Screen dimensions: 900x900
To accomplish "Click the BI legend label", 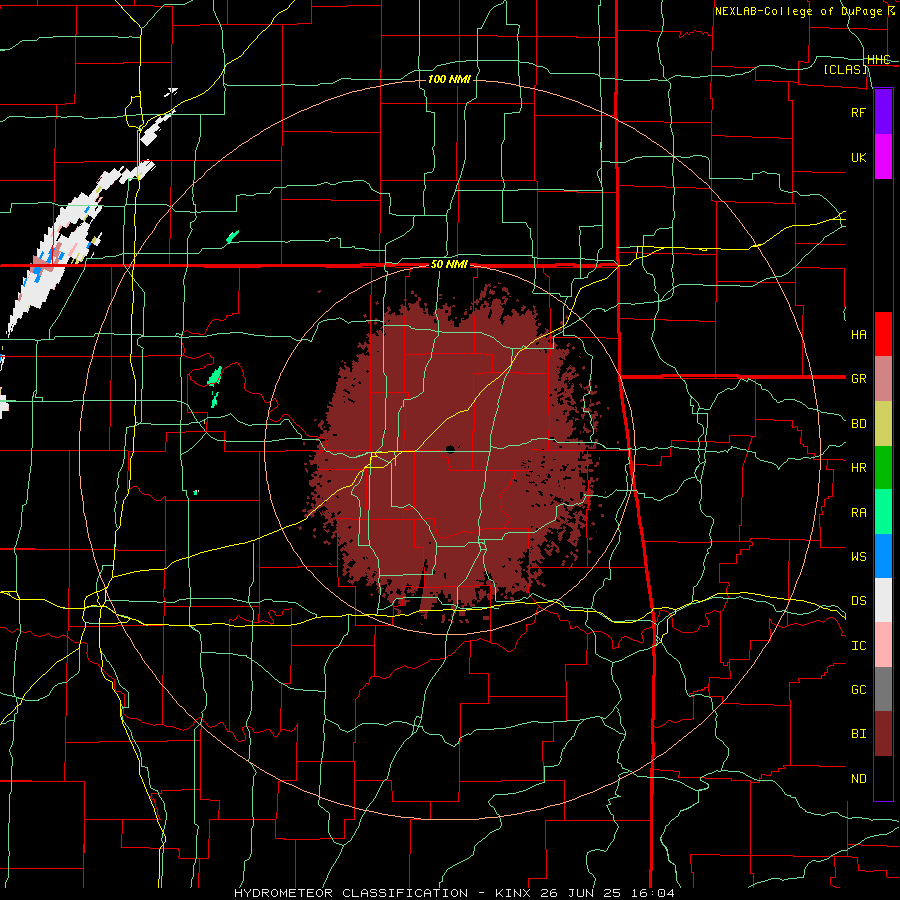I will tap(858, 734).
